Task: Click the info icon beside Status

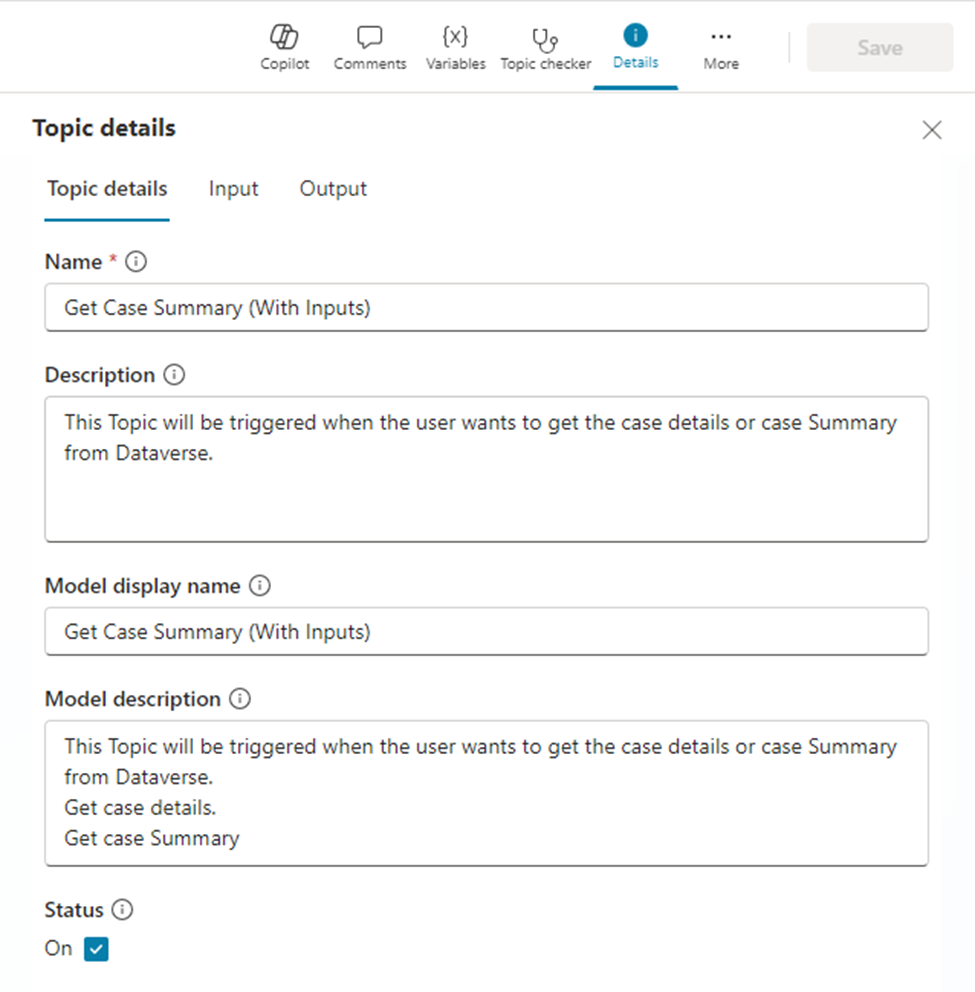Action: (122, 910)
